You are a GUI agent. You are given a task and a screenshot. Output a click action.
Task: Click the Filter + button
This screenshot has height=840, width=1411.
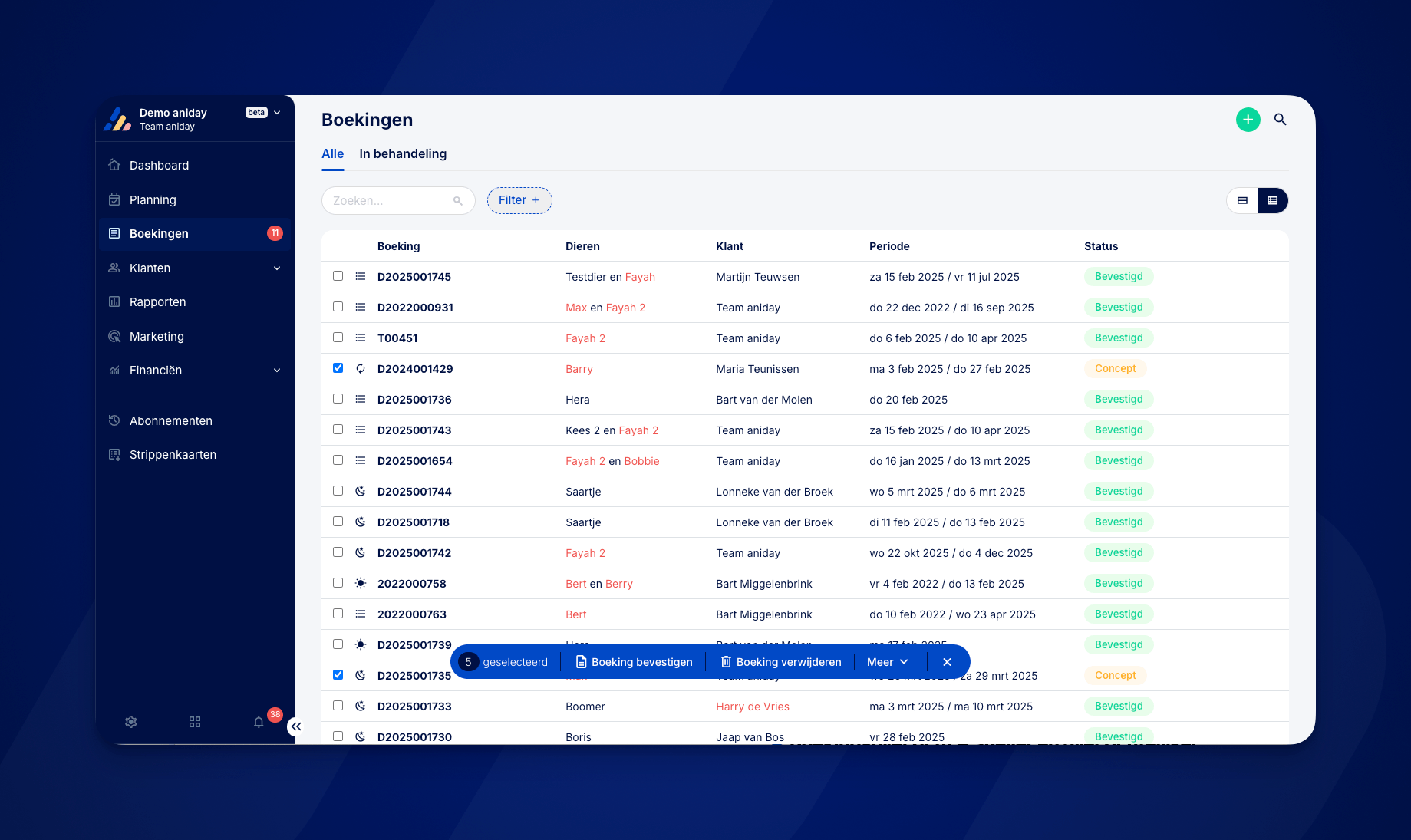tap(519, 200)
